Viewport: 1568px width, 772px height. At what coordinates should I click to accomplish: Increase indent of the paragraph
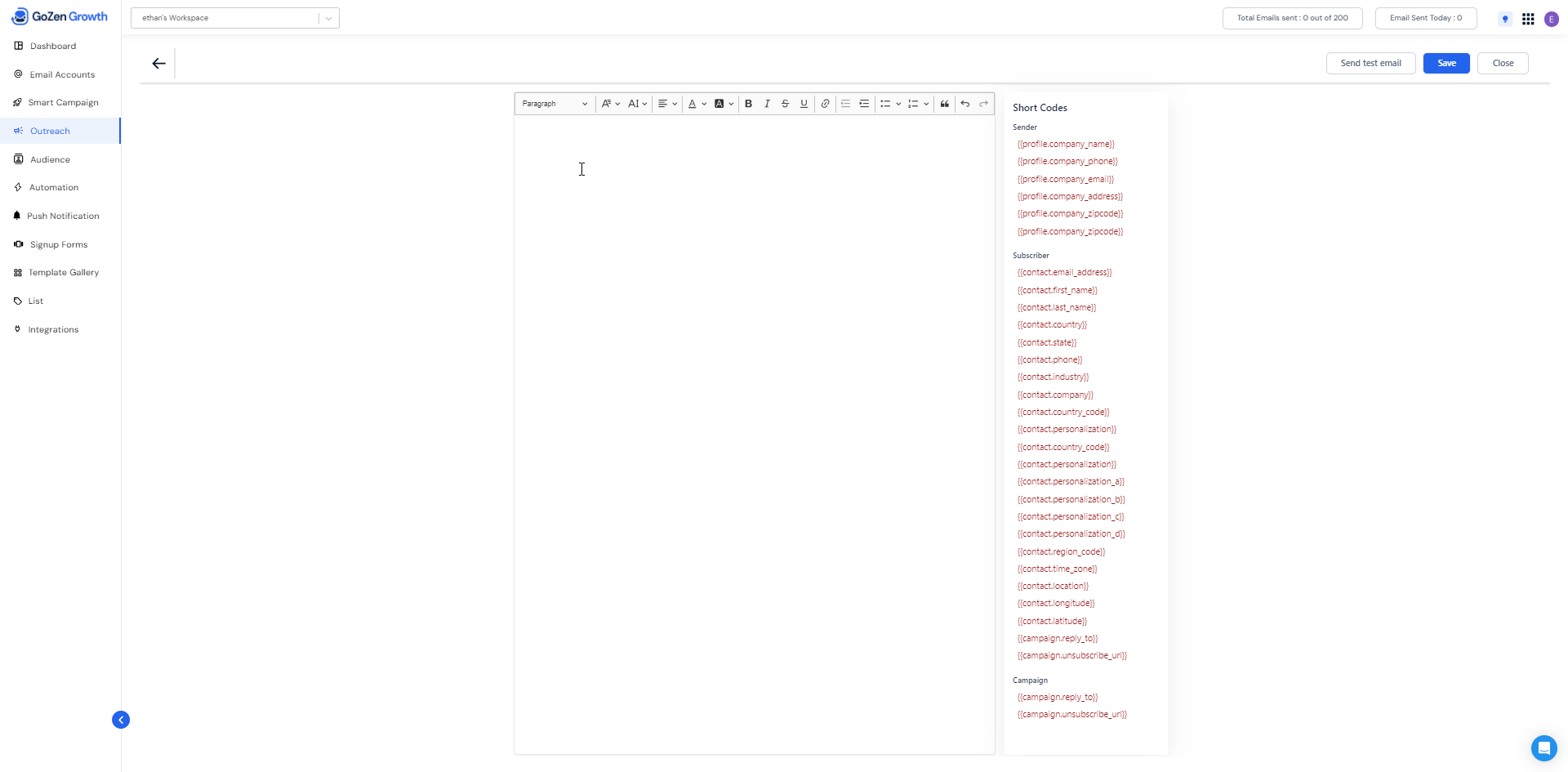[x=864, y=104]
